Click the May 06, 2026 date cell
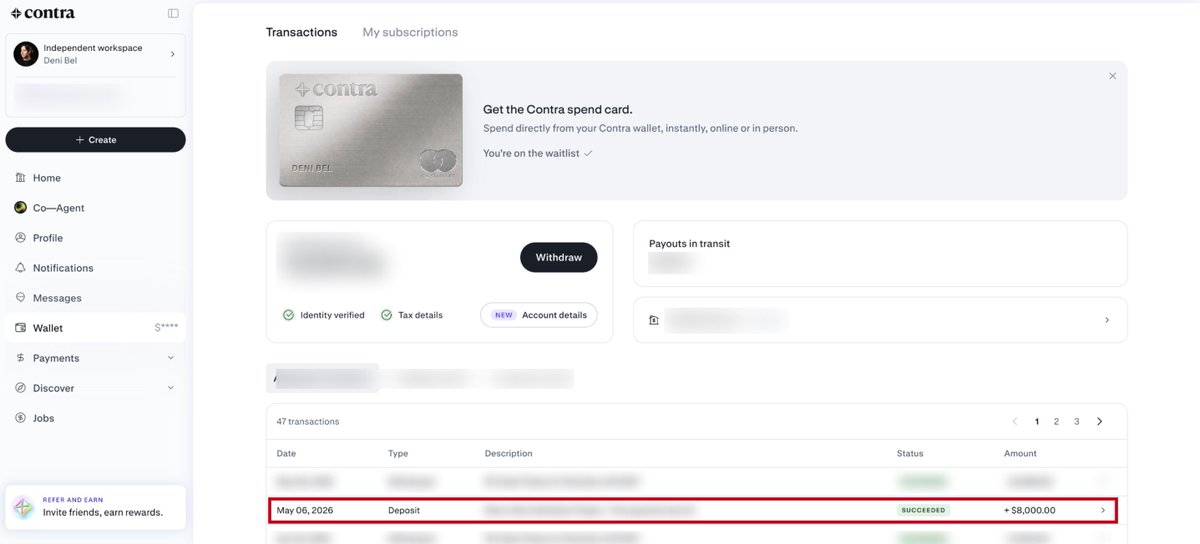This screenshot has height=544, width=1200. click(305, 510)
